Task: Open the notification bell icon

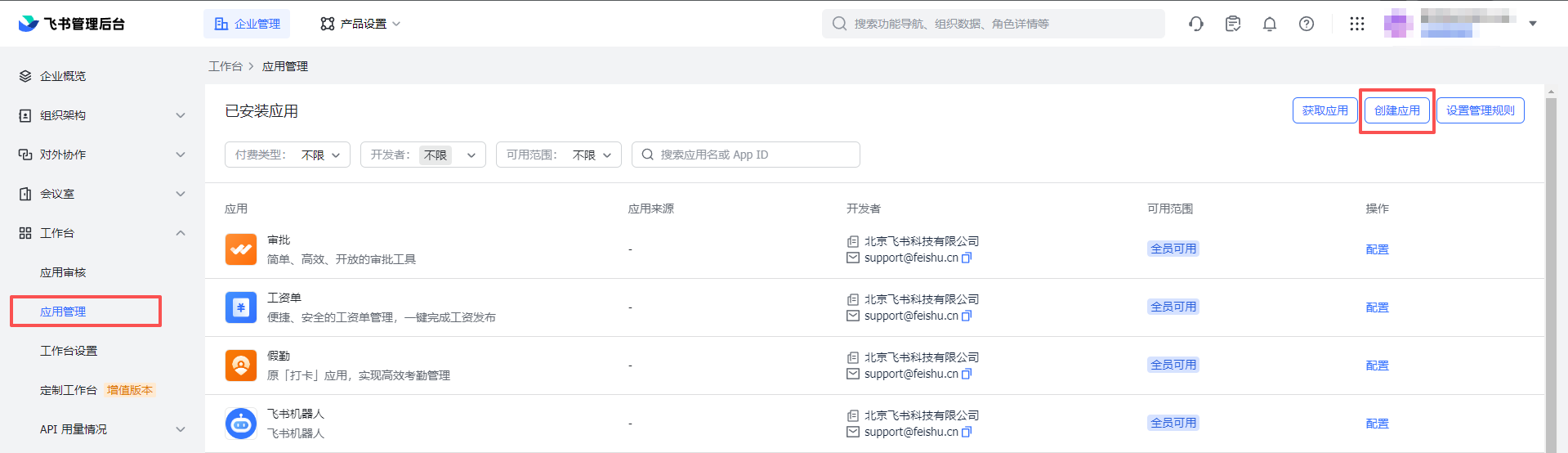Action: point(1269,24)
